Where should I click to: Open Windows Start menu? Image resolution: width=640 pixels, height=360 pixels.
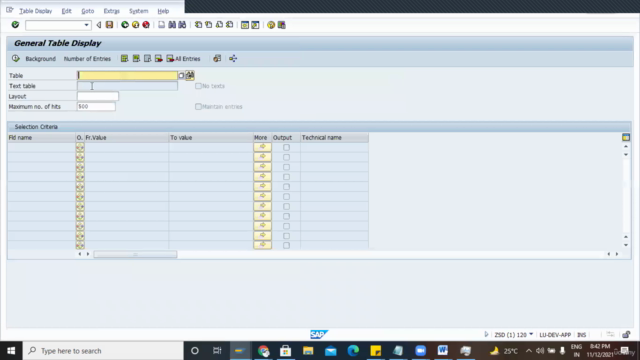click(11, 351)
